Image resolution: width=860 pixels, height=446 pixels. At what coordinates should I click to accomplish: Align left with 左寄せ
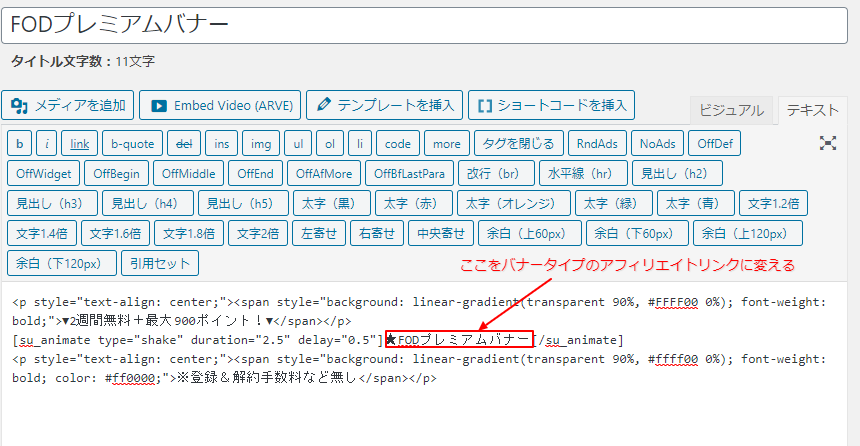[x=319, y=233]
